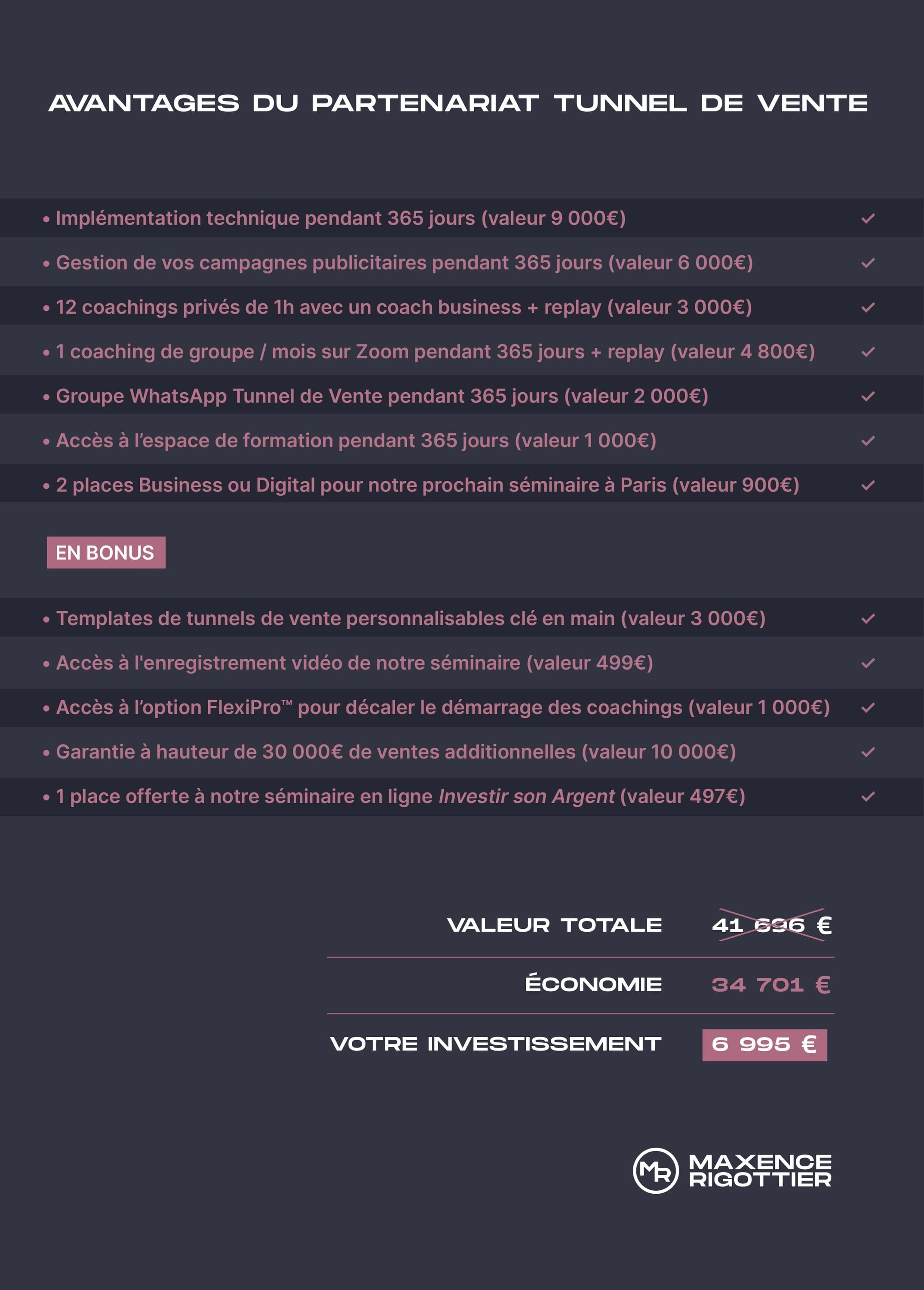Click checkmark for enregistrement vidéo row
Image resolution: width=924 pixels, height=1290 pixels.
(x=868, y=663)
